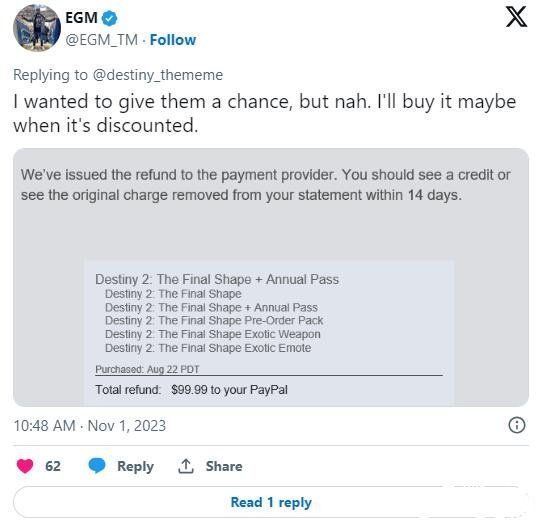
Task: Open the tweet info circle icon
Action: (516, 425)
